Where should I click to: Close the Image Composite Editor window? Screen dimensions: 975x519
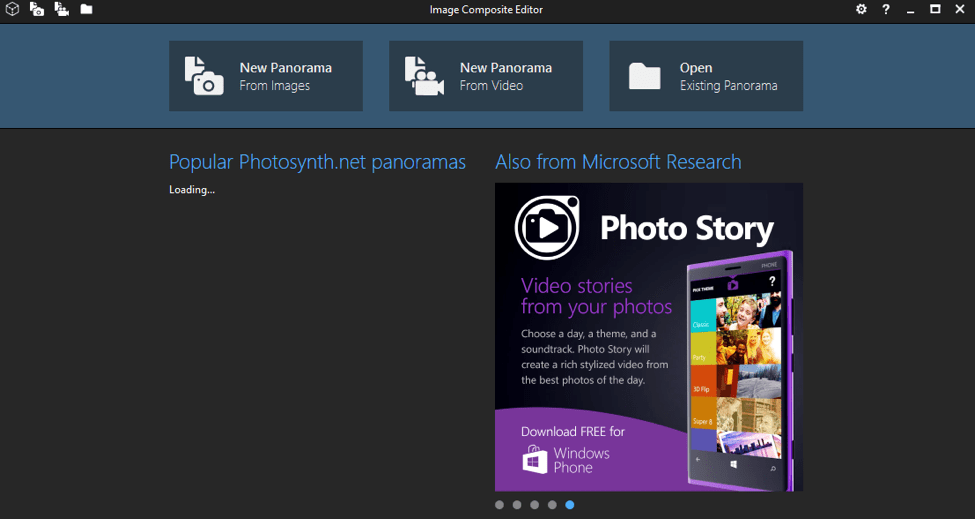[x=959, y=9]
